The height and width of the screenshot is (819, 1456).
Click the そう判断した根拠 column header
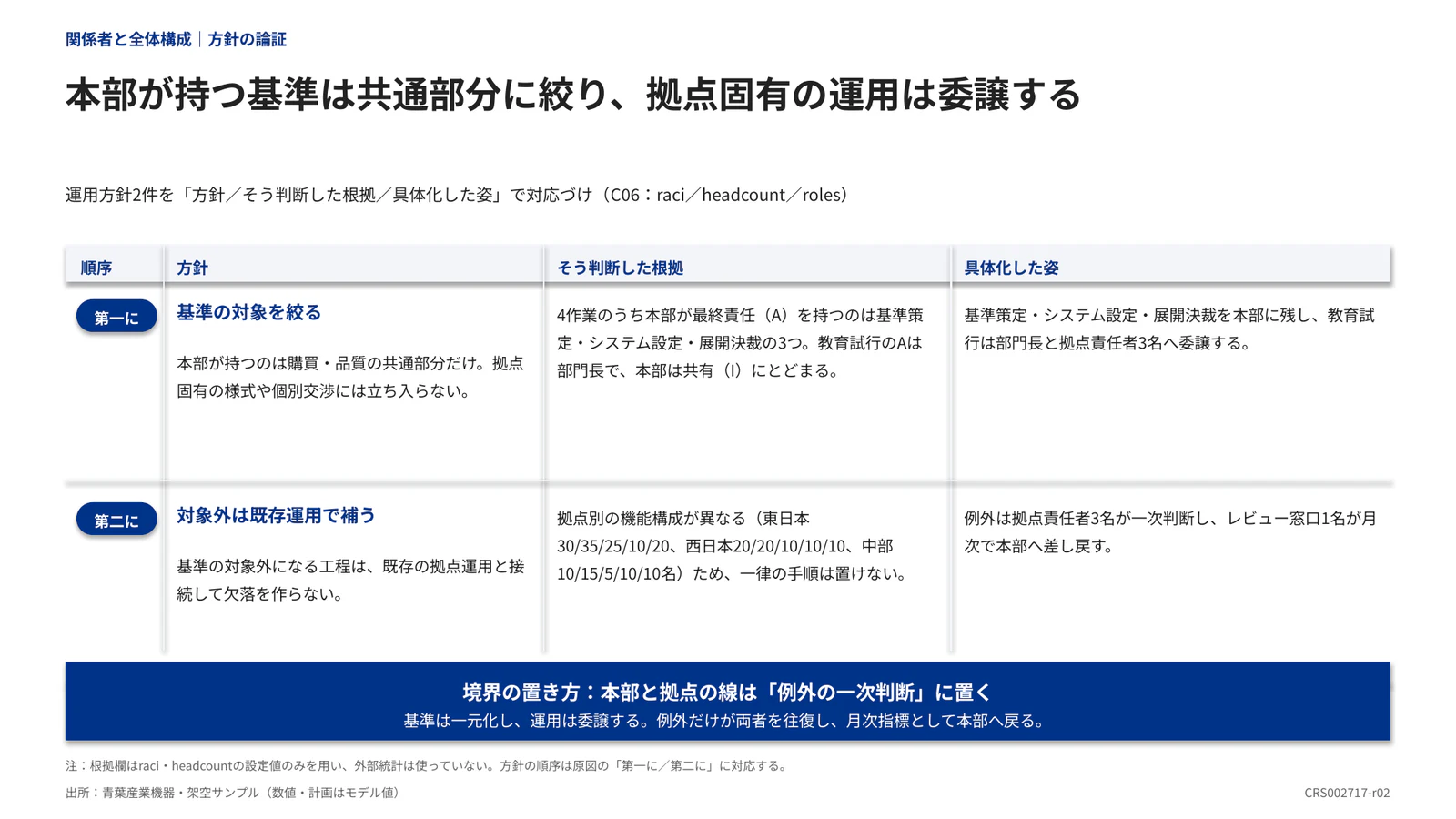pos(620,268)
